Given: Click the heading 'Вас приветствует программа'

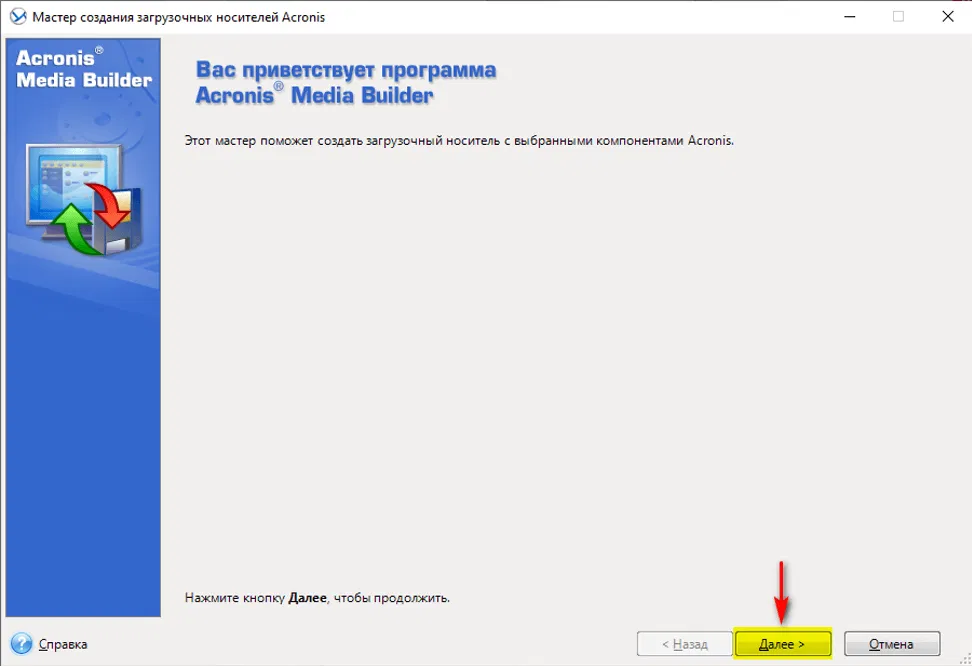Looking at the screenshot, I should coord(346,69).
